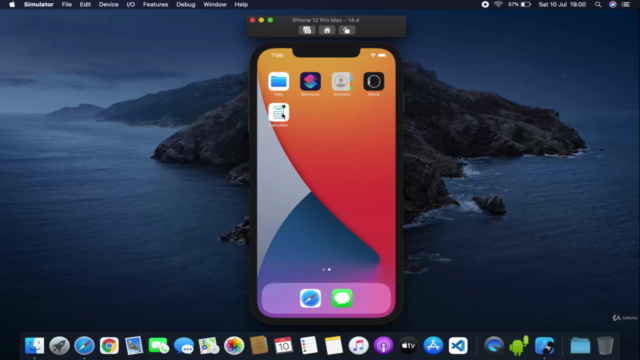Open the Debug menu

point(185,4)
